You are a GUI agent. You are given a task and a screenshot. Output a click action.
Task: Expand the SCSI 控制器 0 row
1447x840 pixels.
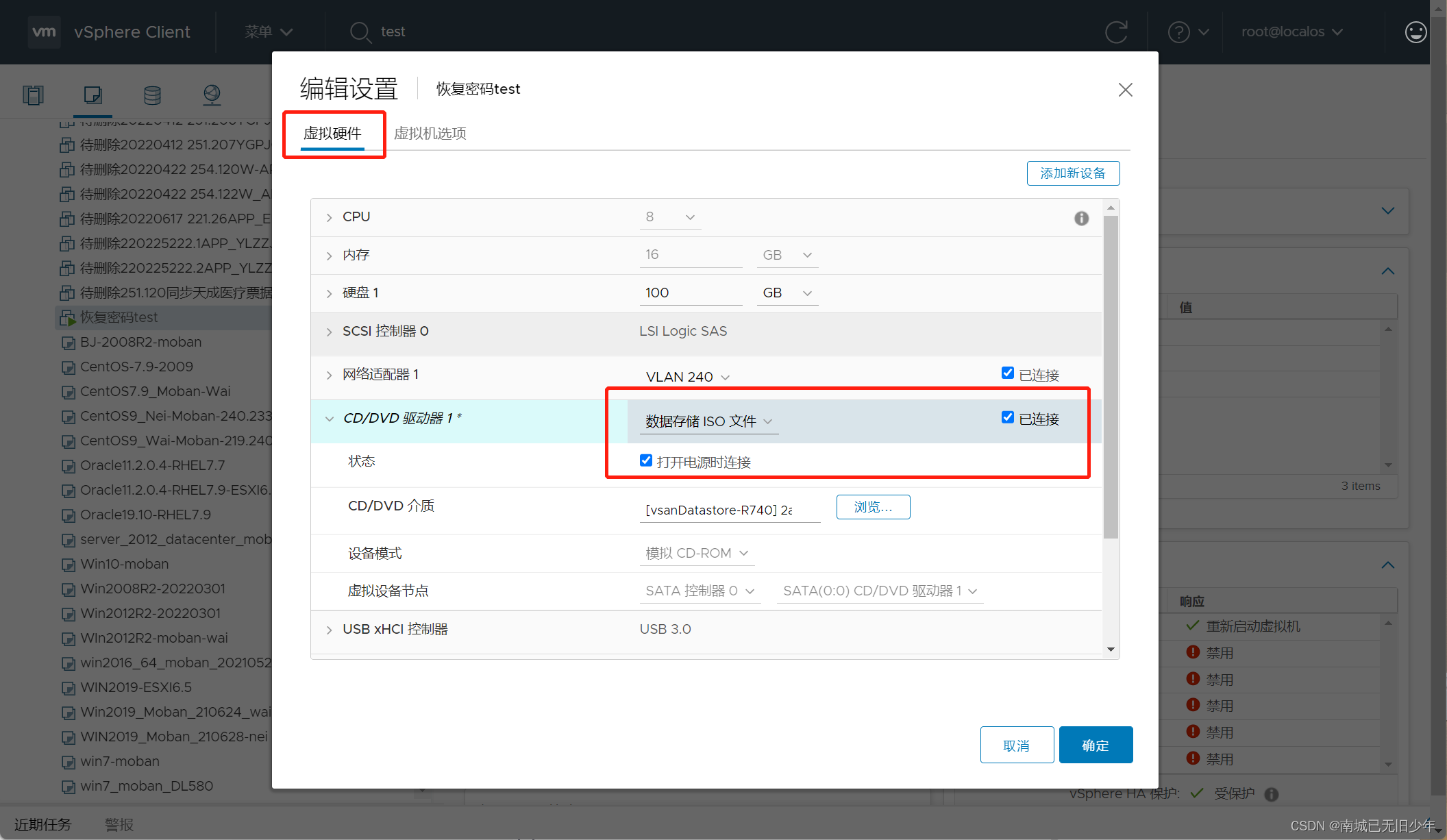329,332
